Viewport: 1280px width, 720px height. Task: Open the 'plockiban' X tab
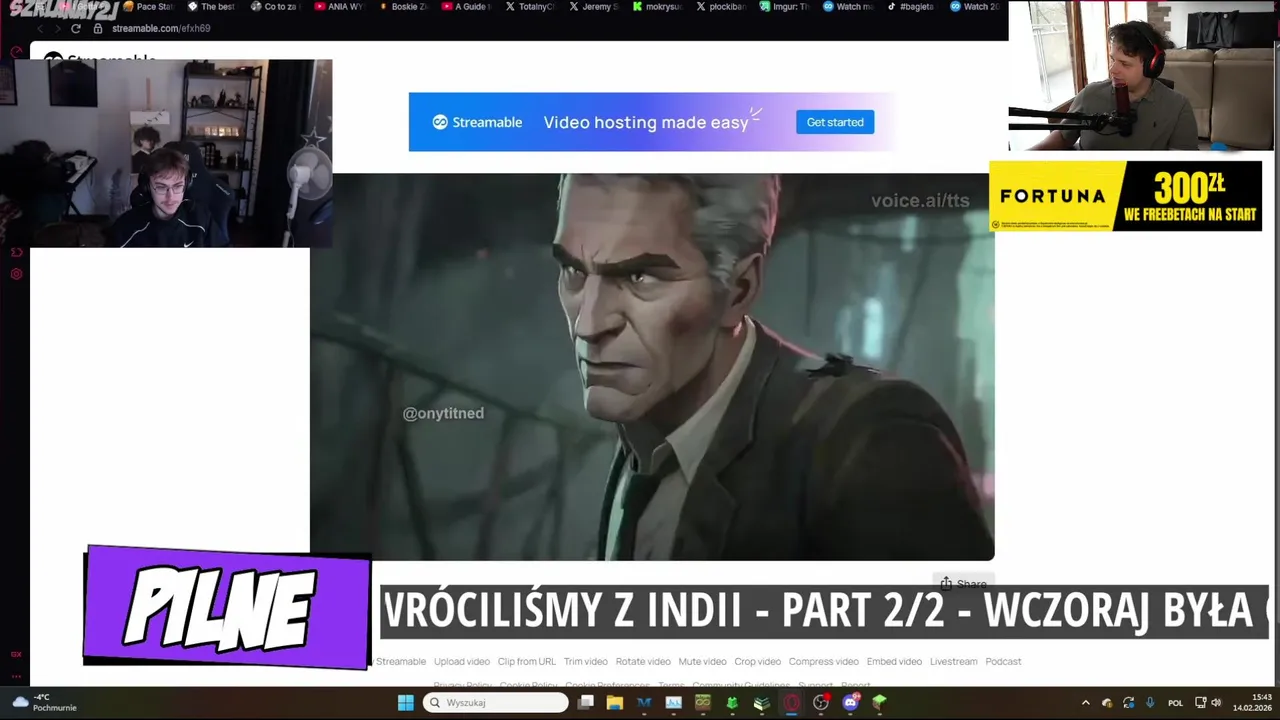coord(721,7)
